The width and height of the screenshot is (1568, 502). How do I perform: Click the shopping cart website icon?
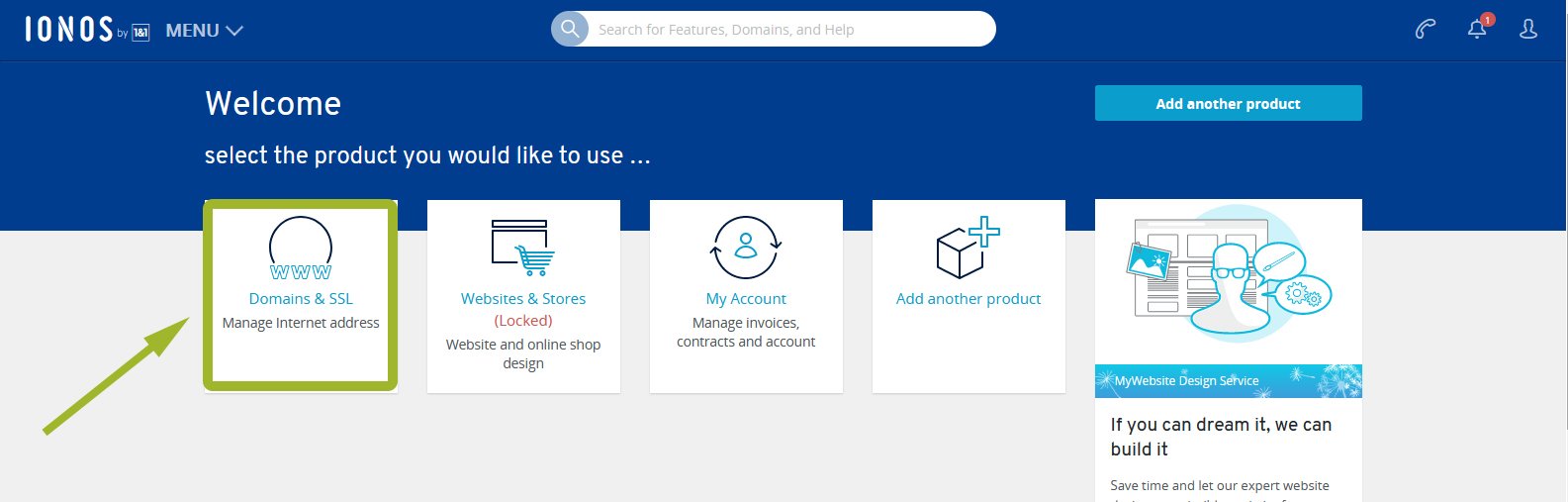(523, 248)
